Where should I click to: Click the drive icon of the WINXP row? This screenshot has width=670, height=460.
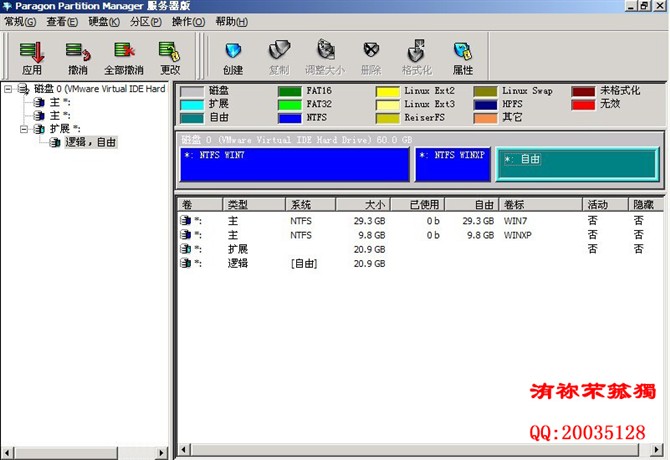pos(185,235)
